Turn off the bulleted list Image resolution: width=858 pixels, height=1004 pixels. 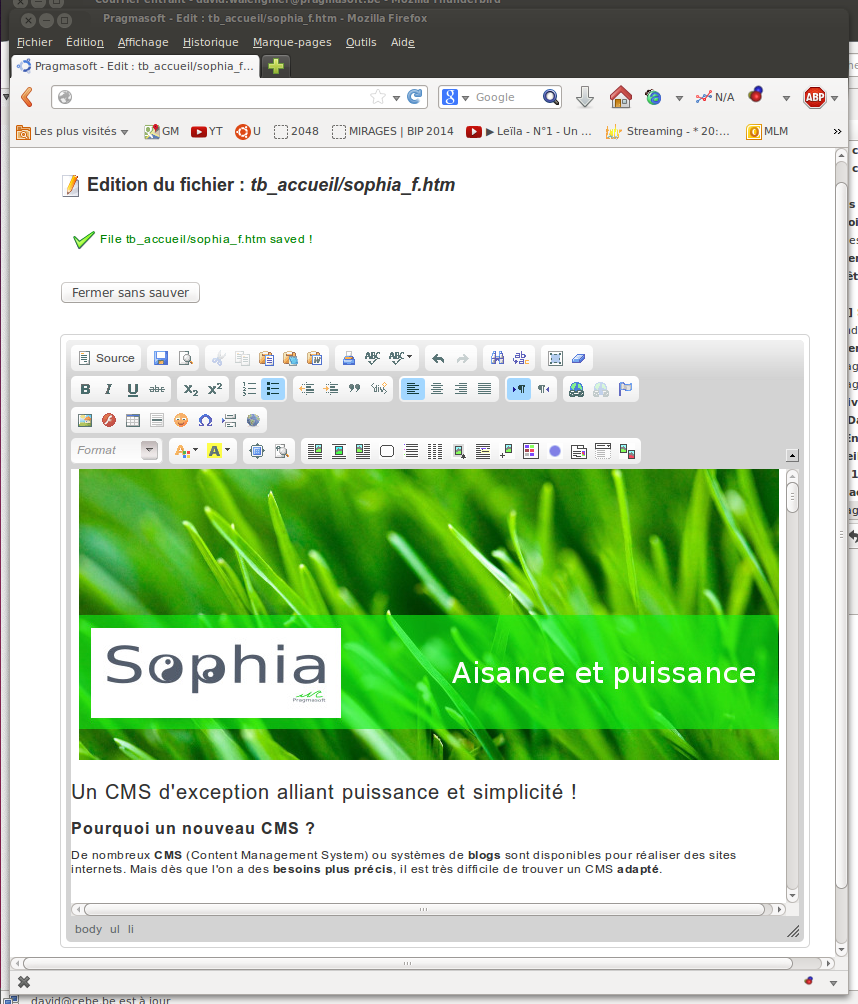coord(273,389)
